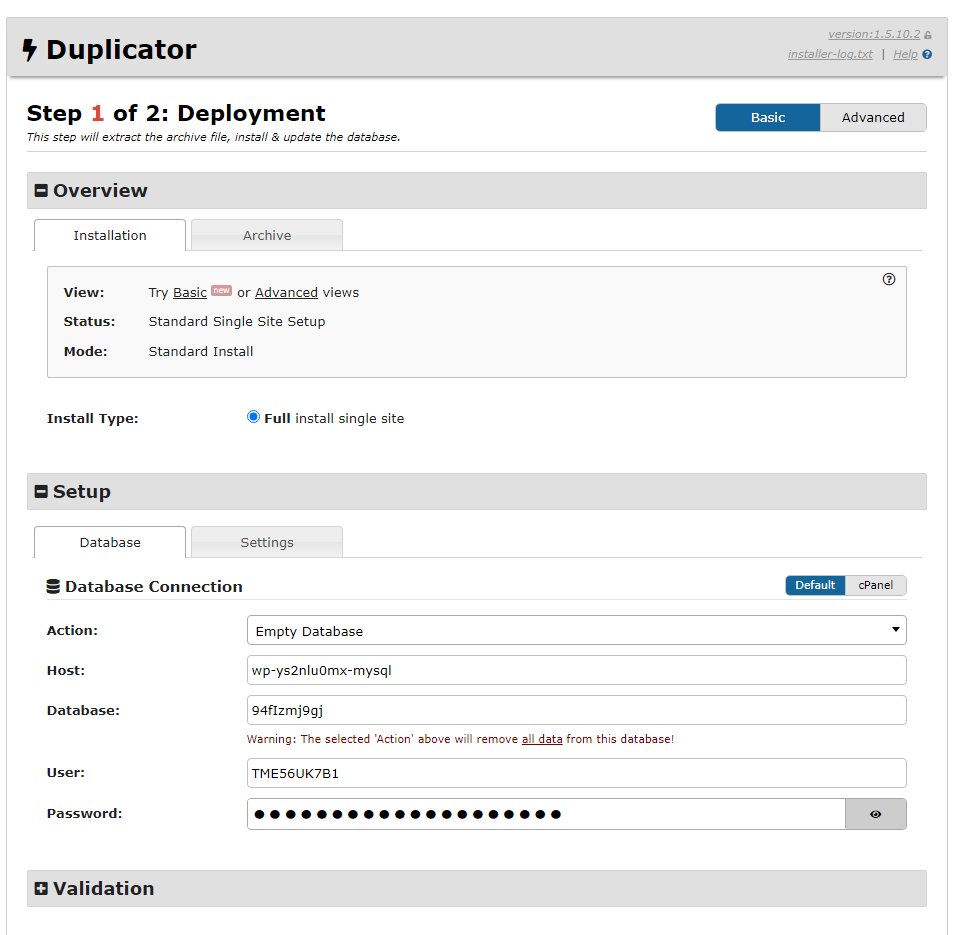The height and width of the screenshot is (935, 953).
Task: Click the 'Host:' field label
Action: tap(66, 671)
